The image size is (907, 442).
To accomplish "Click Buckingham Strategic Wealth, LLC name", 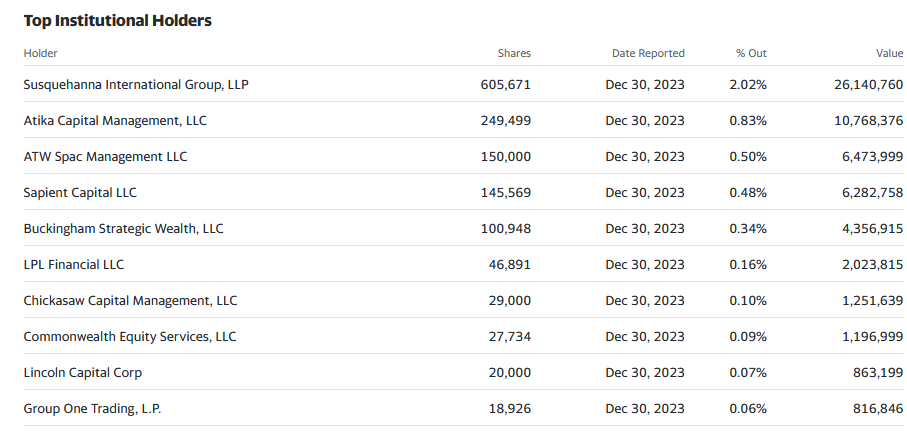I will [123, 229].
